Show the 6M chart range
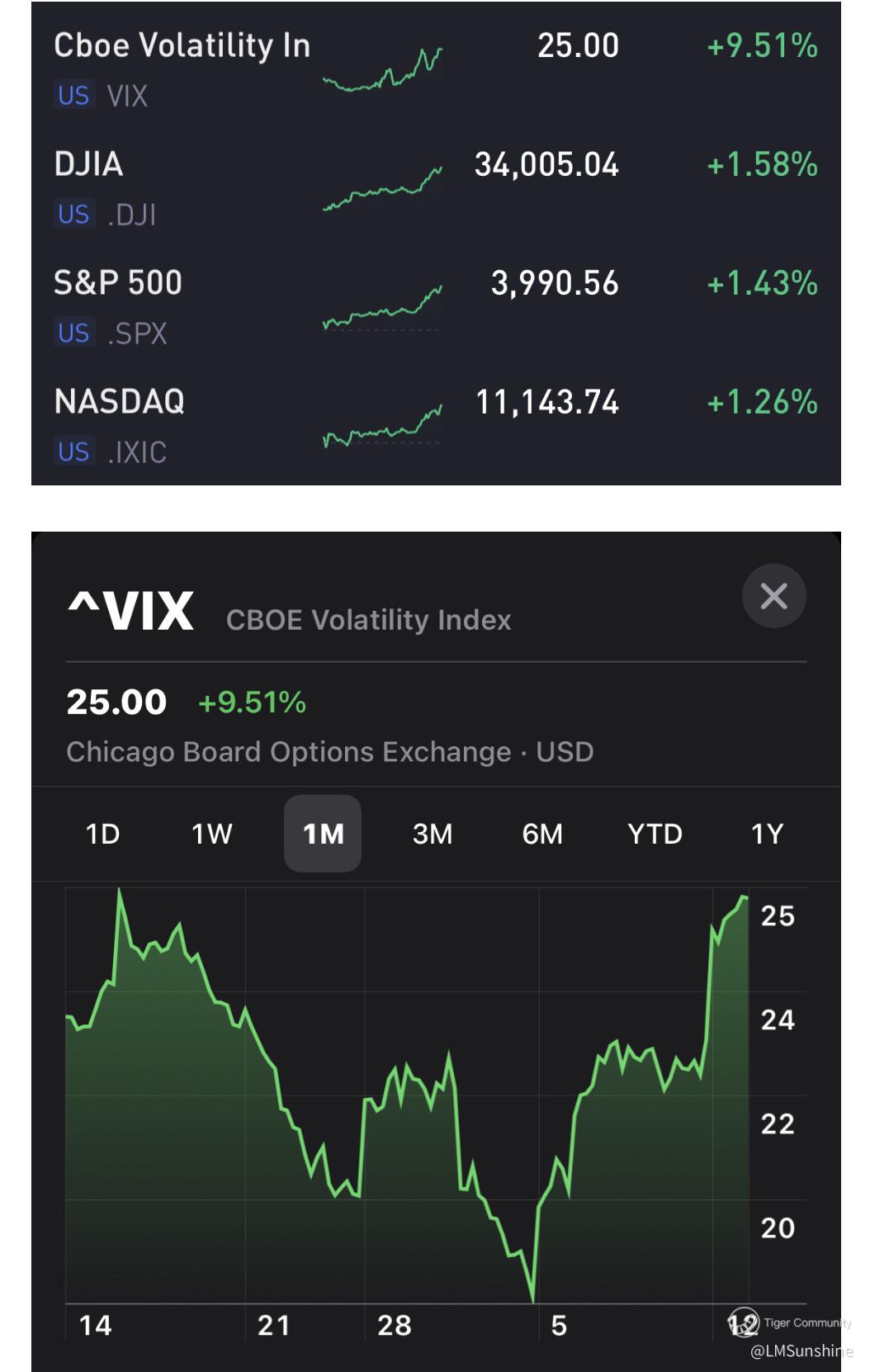Image resolution: width=870 pixels, height=1372 pixels. click(542, 834)
